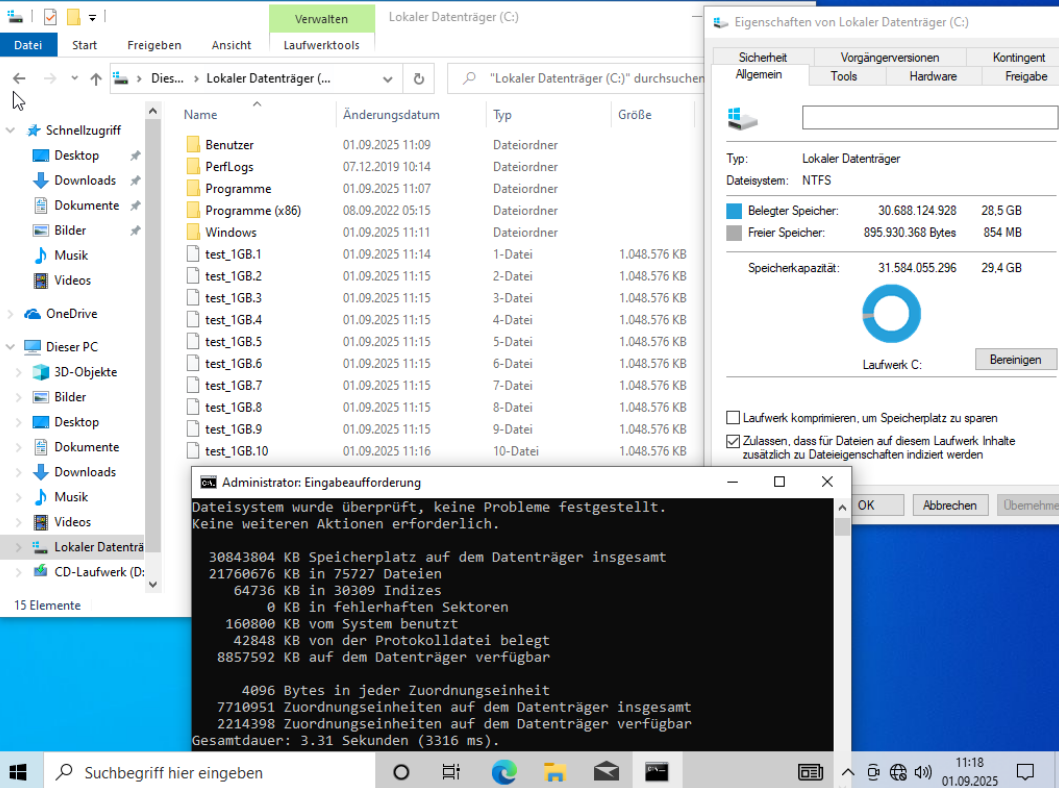
Task: Expand the Dieser PC tree node
Action: click(11, 347)
